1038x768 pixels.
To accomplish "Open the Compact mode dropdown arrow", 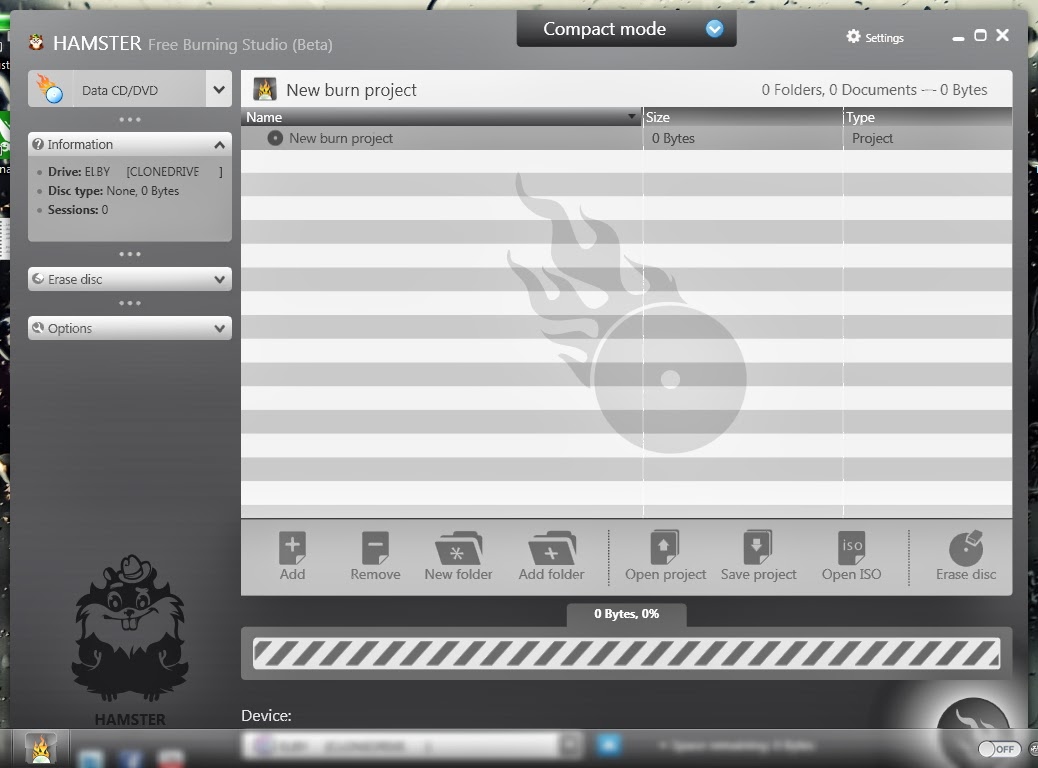I will point(714,28).
